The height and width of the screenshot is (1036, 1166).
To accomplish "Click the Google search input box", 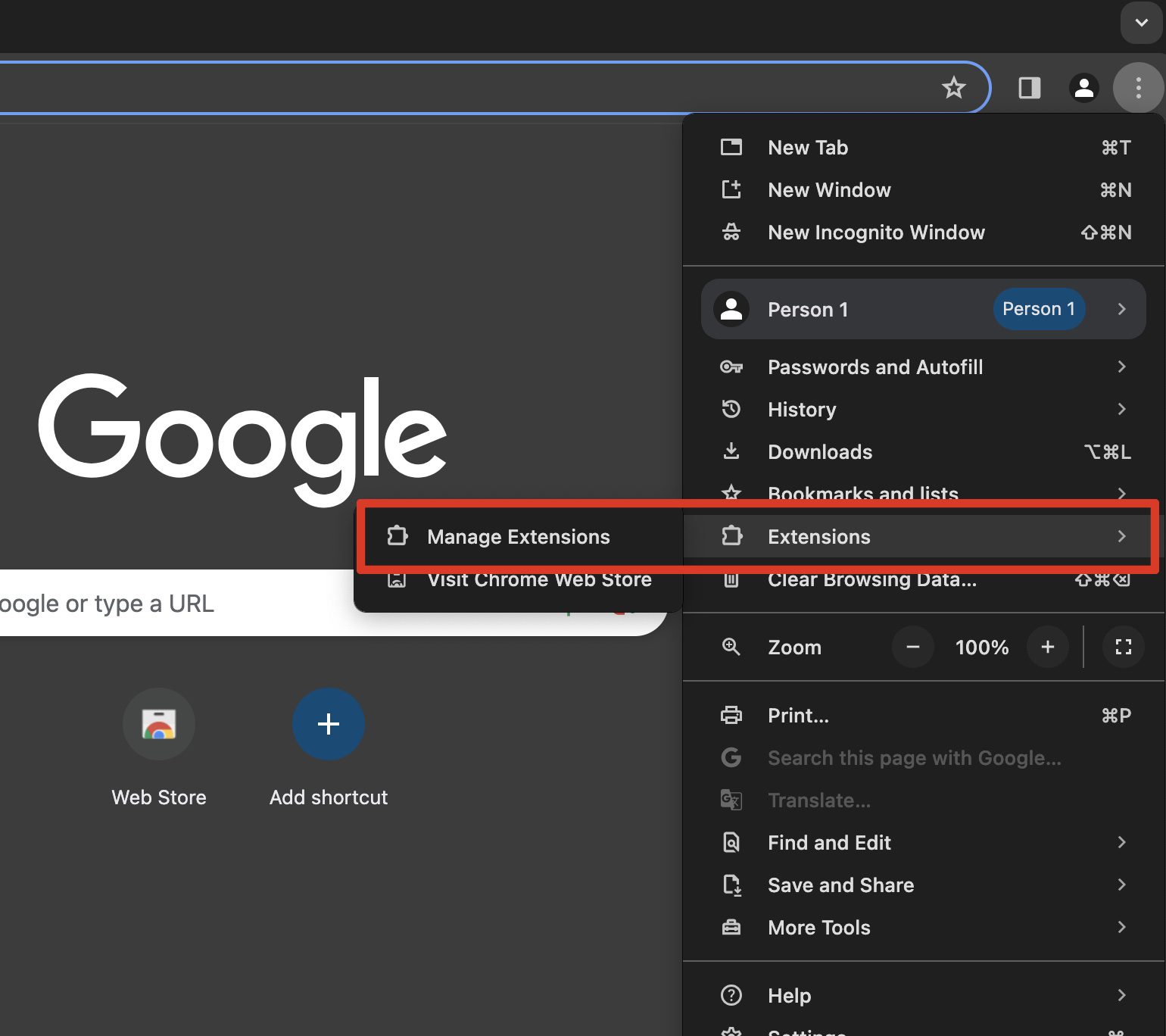I will tap(151, 604).
